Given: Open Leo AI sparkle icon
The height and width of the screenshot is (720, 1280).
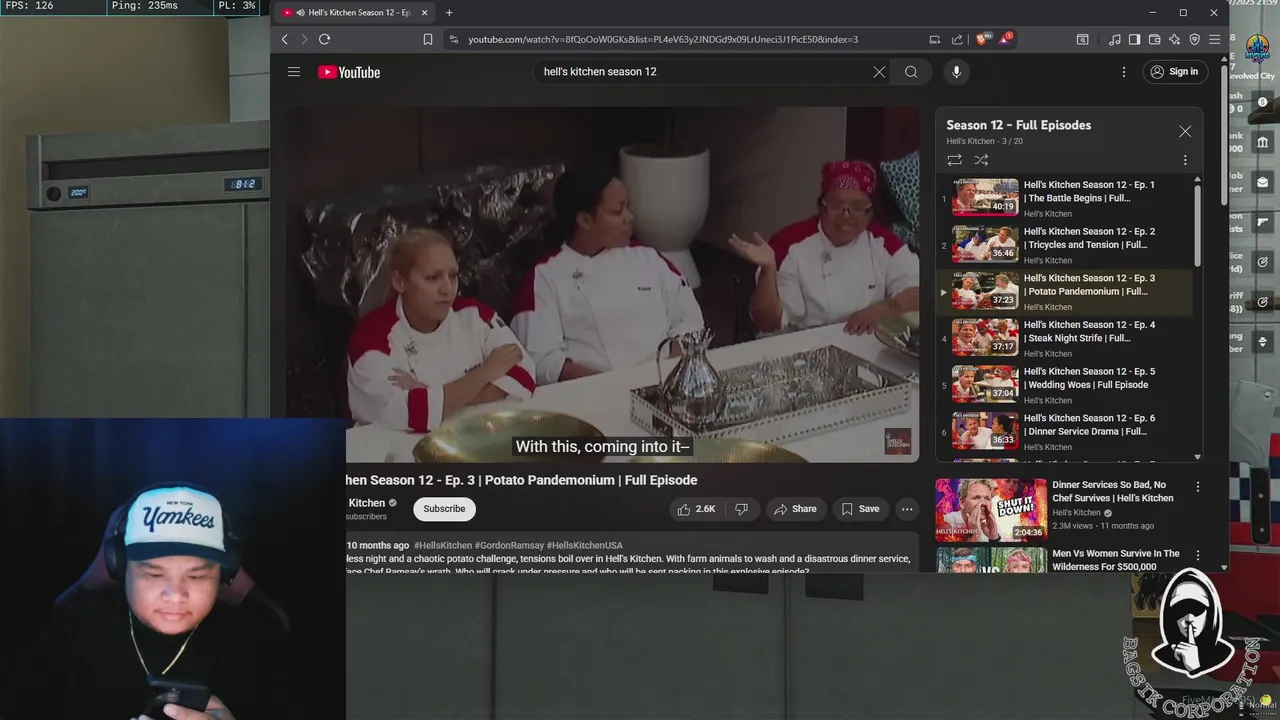Looking at the screenshot, I should pyautogui.click(x=1174, y=39).
